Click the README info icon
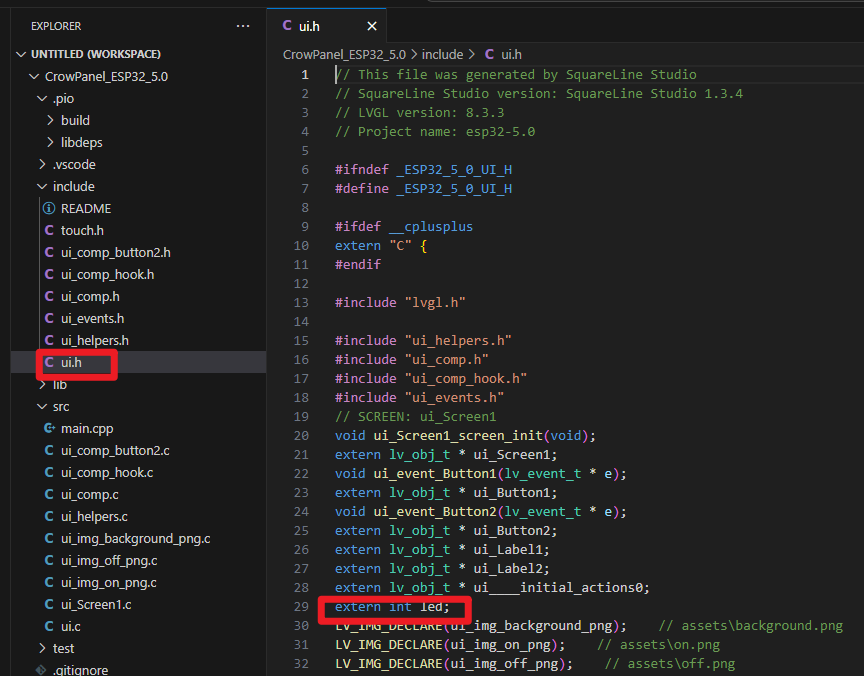The width and height of the screenshot is (864, 676). pos(49,208)
